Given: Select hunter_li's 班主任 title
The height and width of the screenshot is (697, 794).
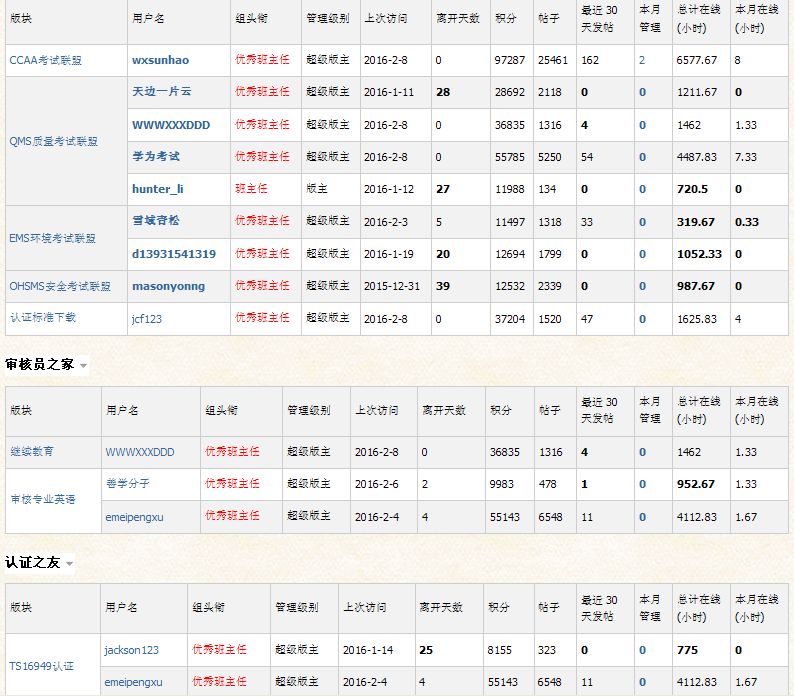Looking at the screenshot, I should 251,188.
